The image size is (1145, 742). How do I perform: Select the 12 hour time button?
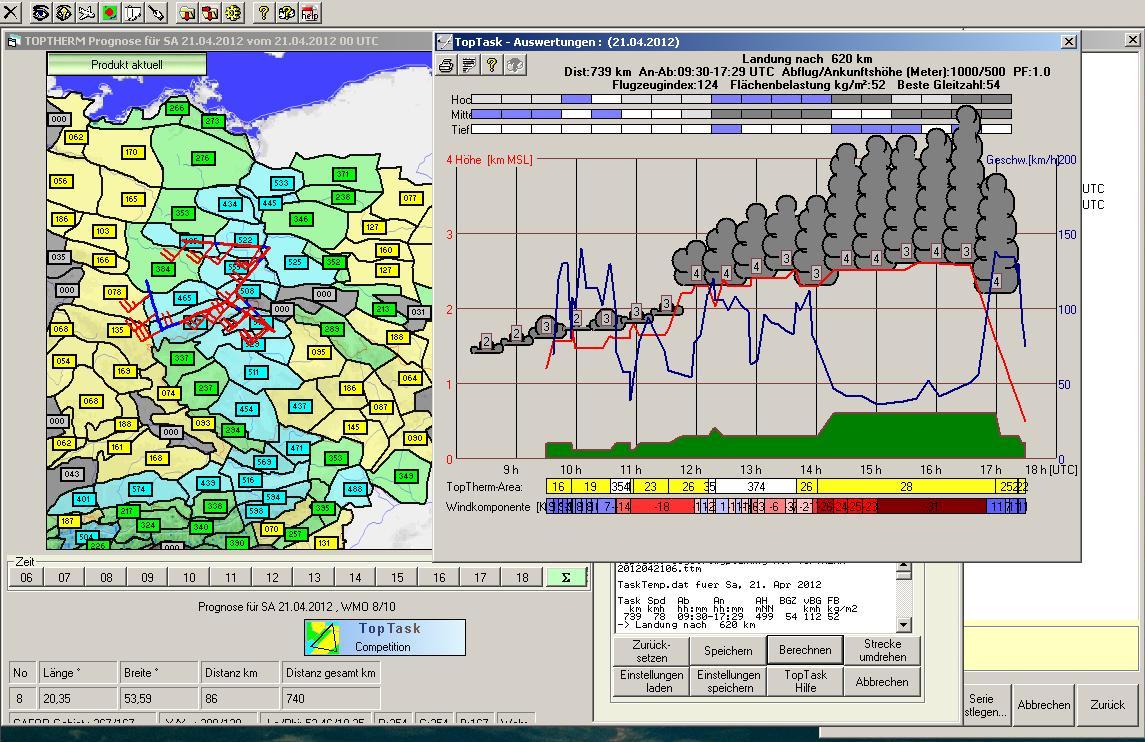coord(272,577)
